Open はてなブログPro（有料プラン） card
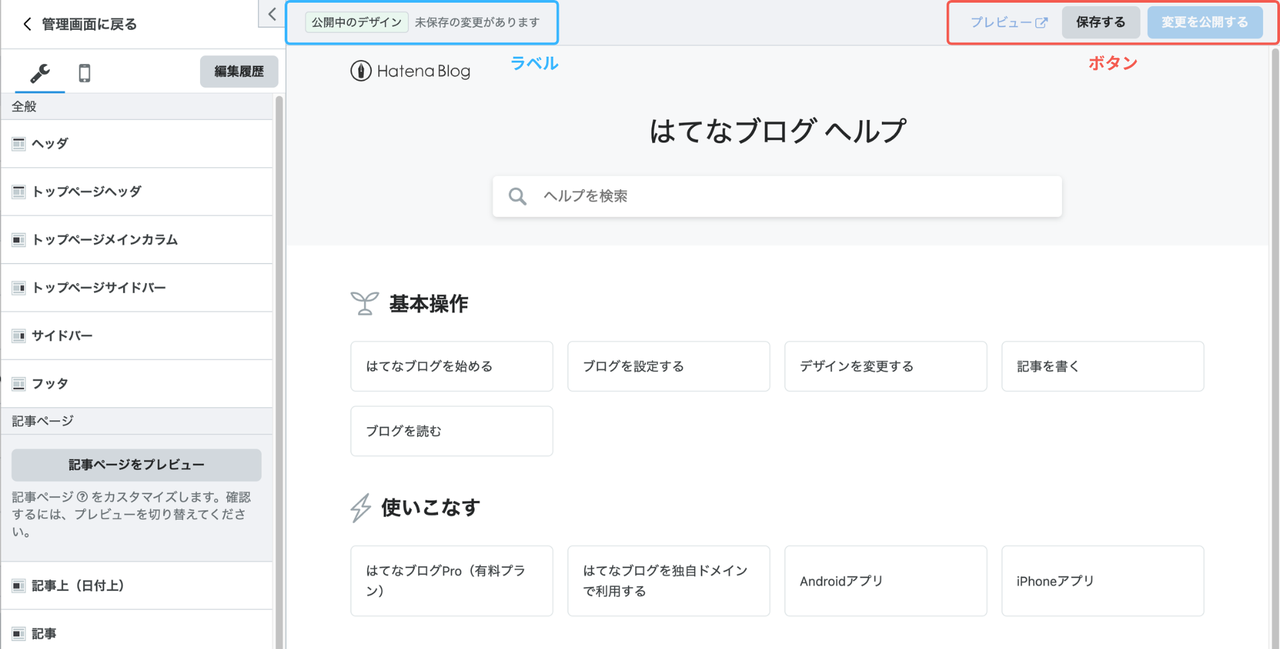1280x649 pixels. click(452, 581)
